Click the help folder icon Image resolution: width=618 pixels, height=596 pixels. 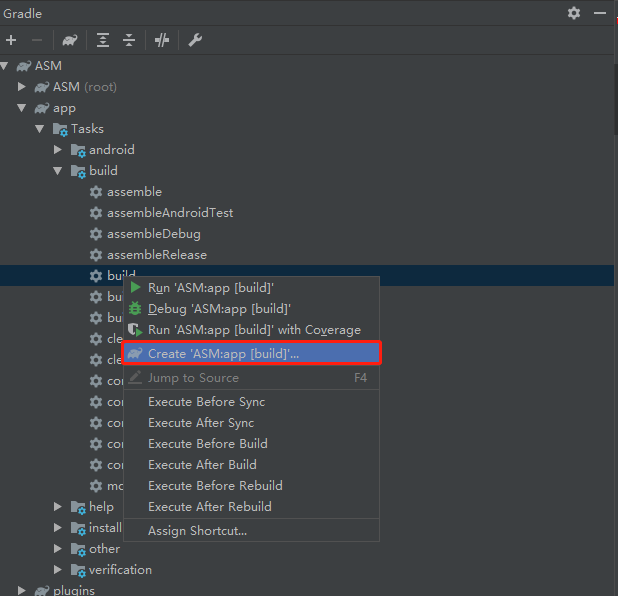pos(78,507)
